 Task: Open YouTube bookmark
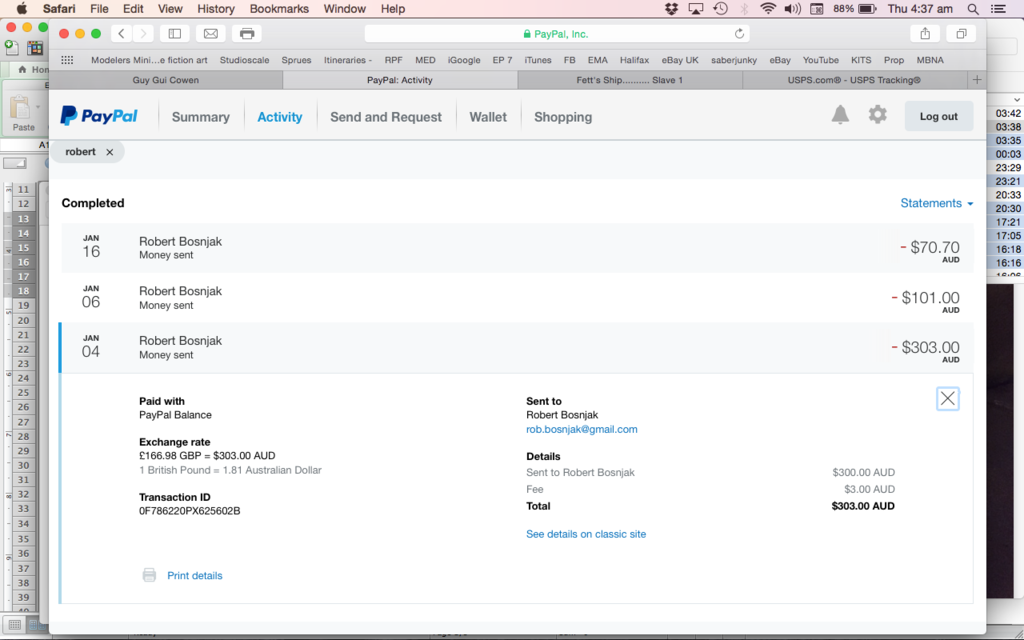[821, 60]
